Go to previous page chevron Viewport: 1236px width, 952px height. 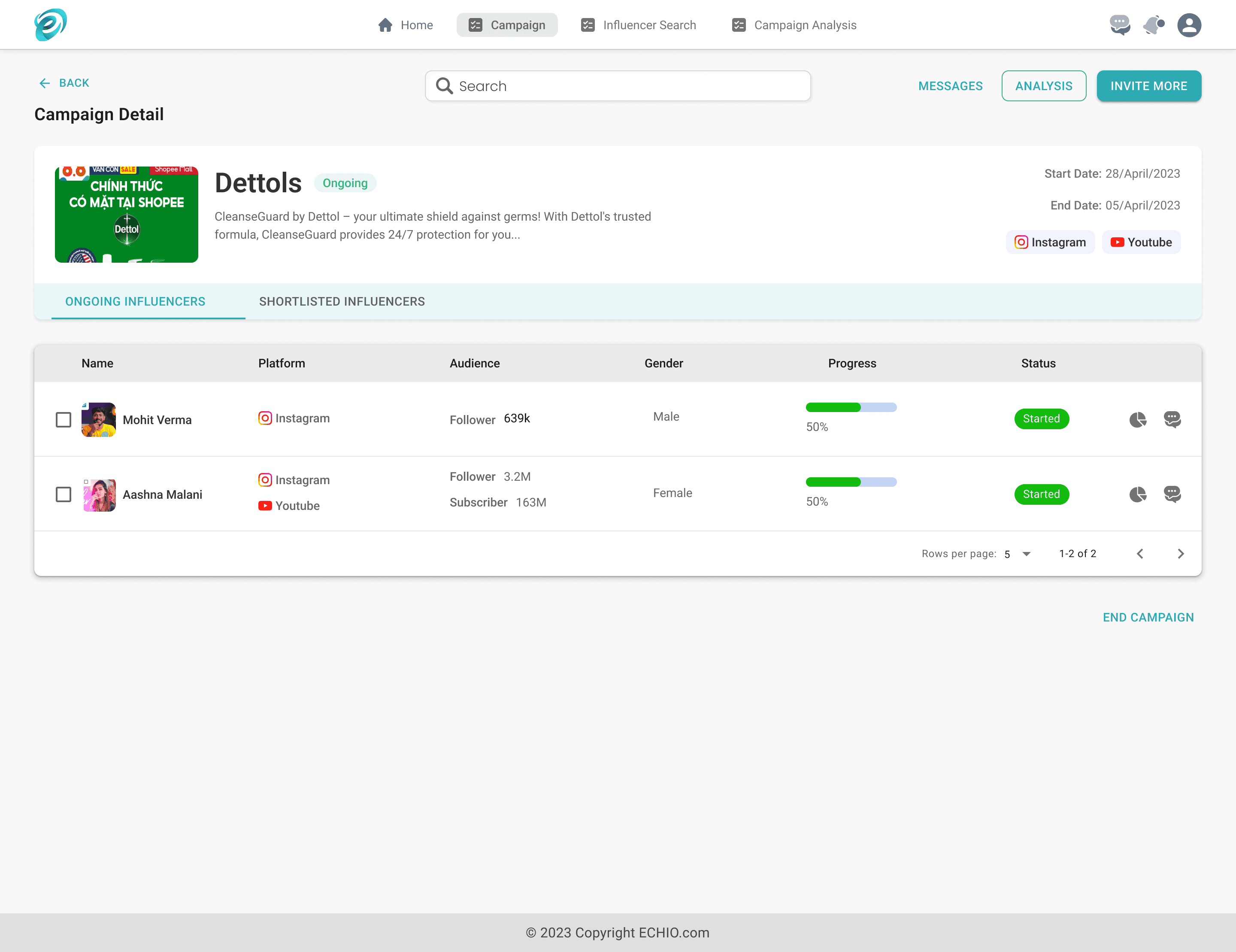pyautogui.click(x=1140, y=554)
